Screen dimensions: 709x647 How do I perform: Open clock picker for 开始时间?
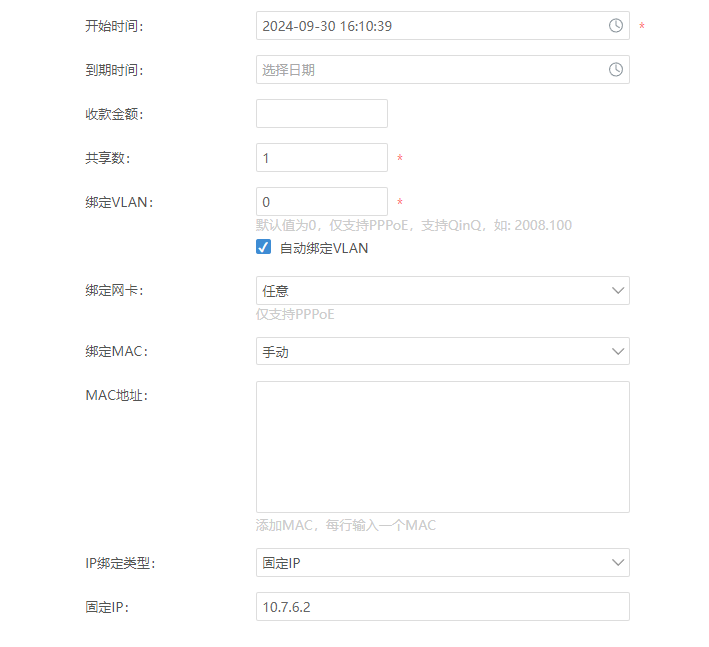[x=615, y=26]
